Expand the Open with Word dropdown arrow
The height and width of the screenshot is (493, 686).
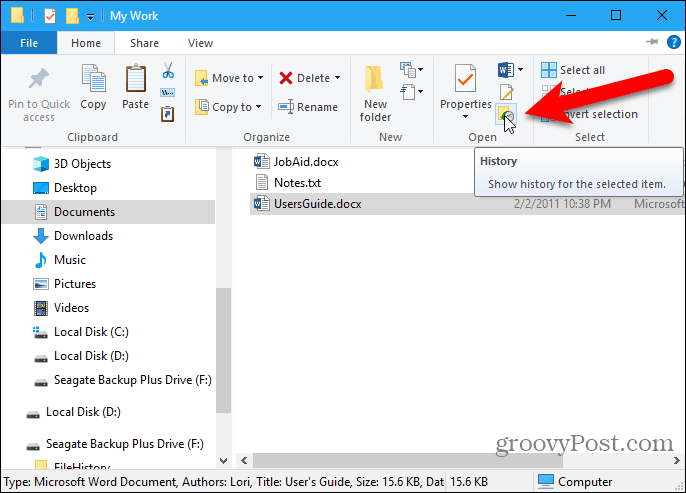click(520, 70)
